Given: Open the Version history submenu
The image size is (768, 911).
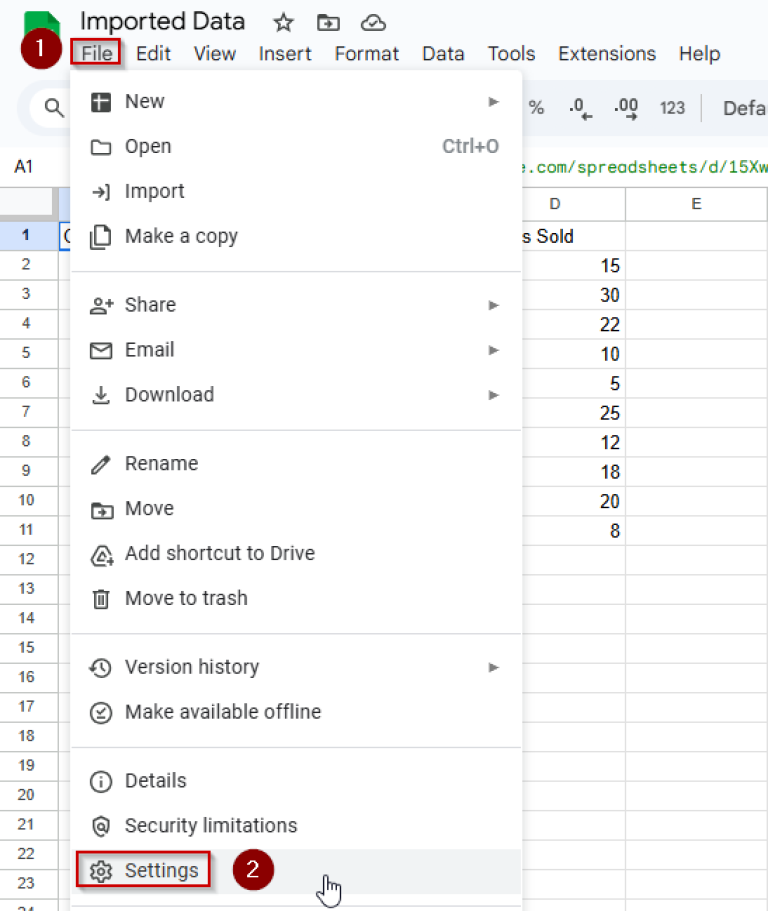Looking at the screenshot, I should 493,667.
